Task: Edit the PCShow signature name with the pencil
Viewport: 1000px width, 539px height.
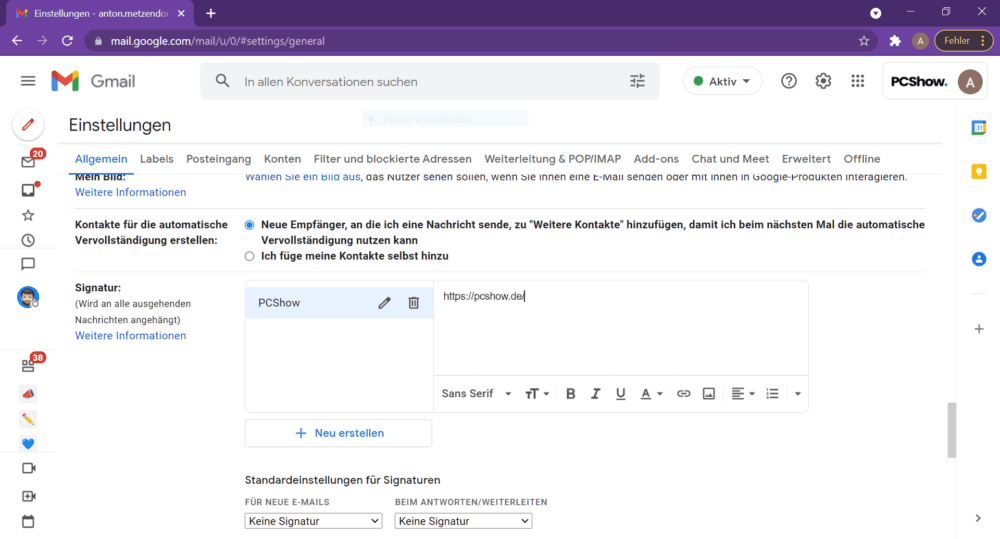Action: coord(384,303)
